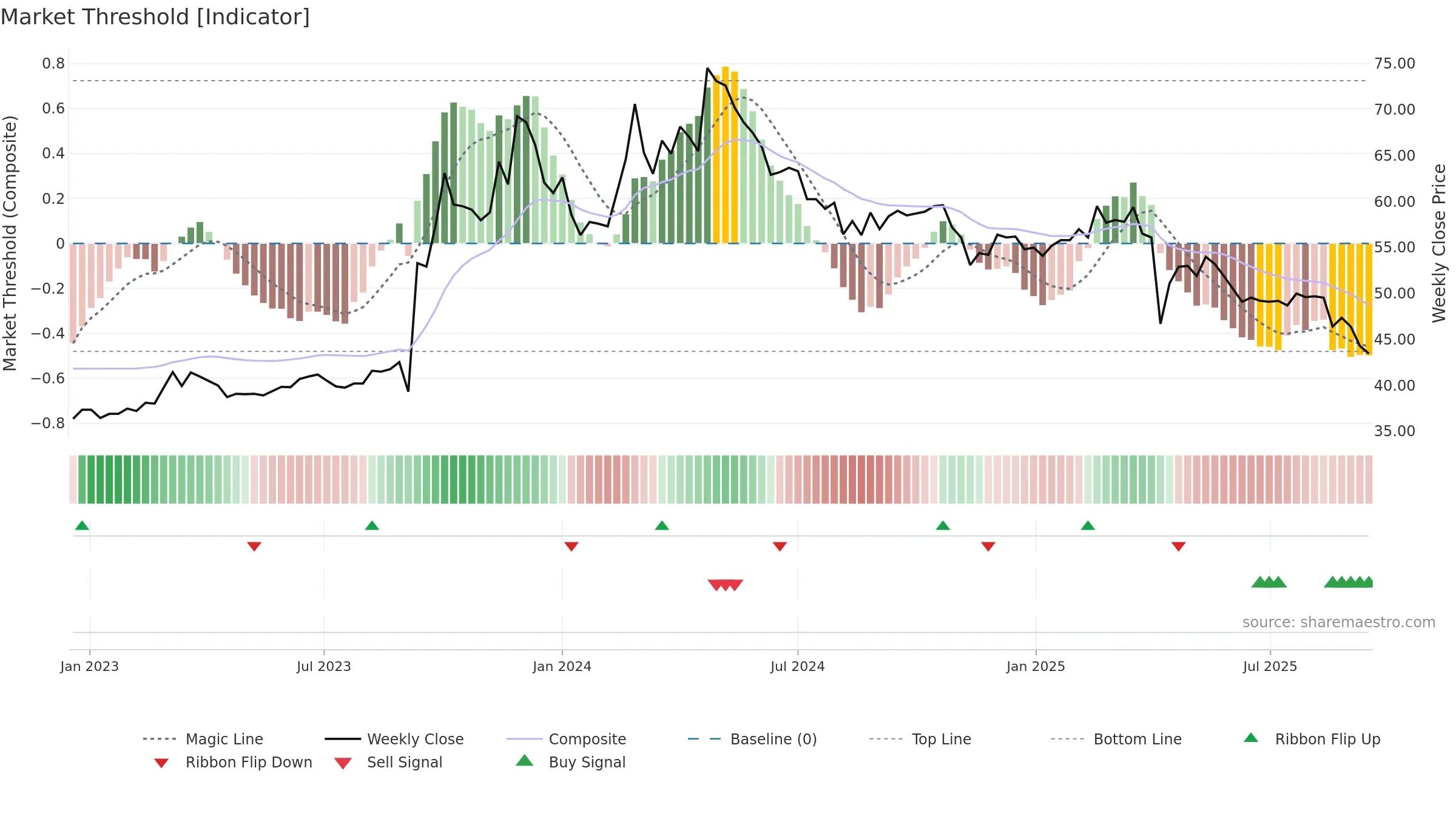Click the green flip-up triangle after Jul 2023
The width and height of the screenshot is (1456, 819).
pos(372,525)
